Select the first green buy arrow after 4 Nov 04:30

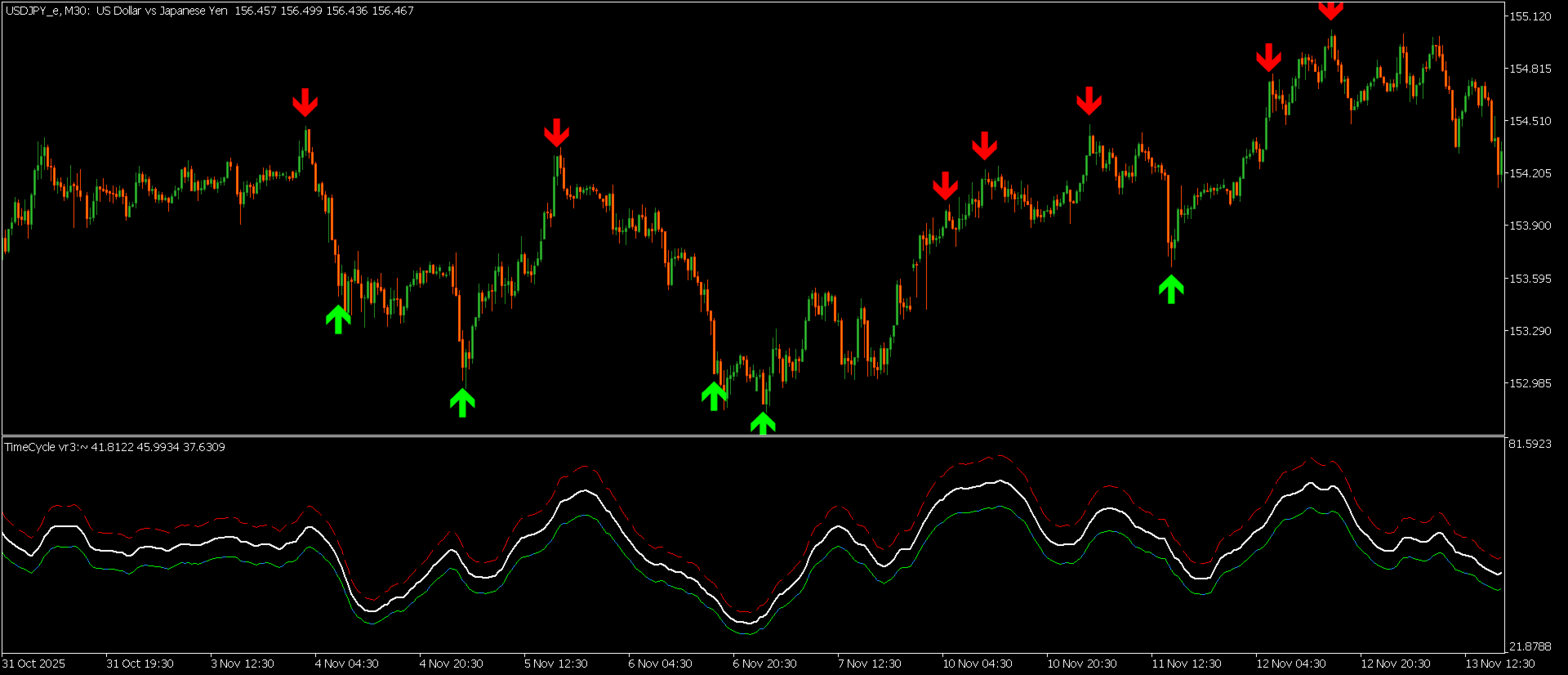click(338, 320)
